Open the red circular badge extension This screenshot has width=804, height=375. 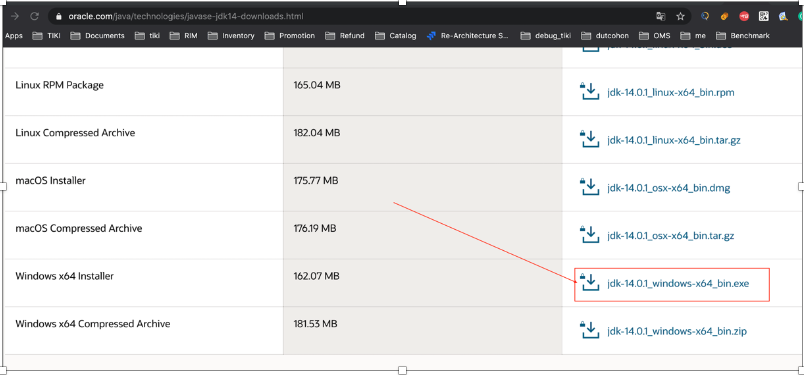click(x=744, y=16)
